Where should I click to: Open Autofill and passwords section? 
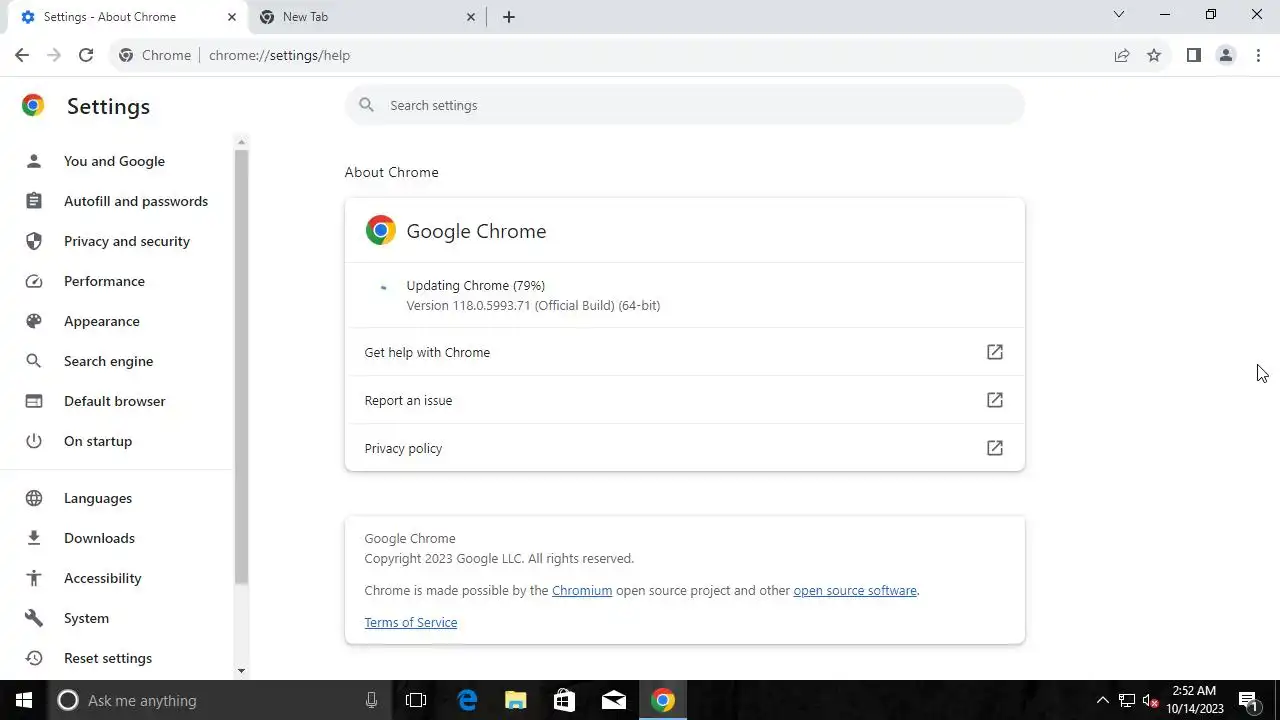(x=136, y=201)
